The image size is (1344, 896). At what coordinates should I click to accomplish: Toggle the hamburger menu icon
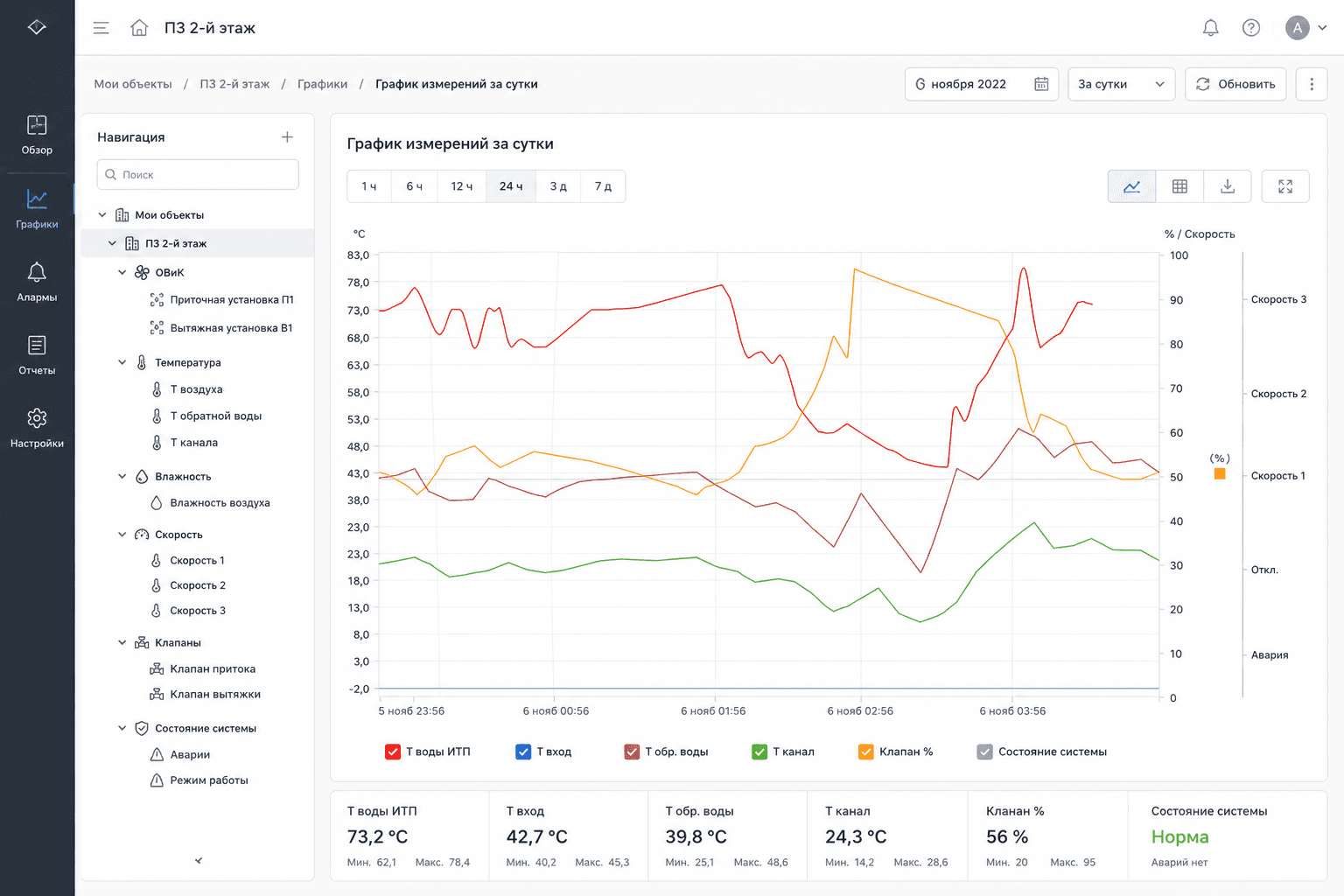101,28
